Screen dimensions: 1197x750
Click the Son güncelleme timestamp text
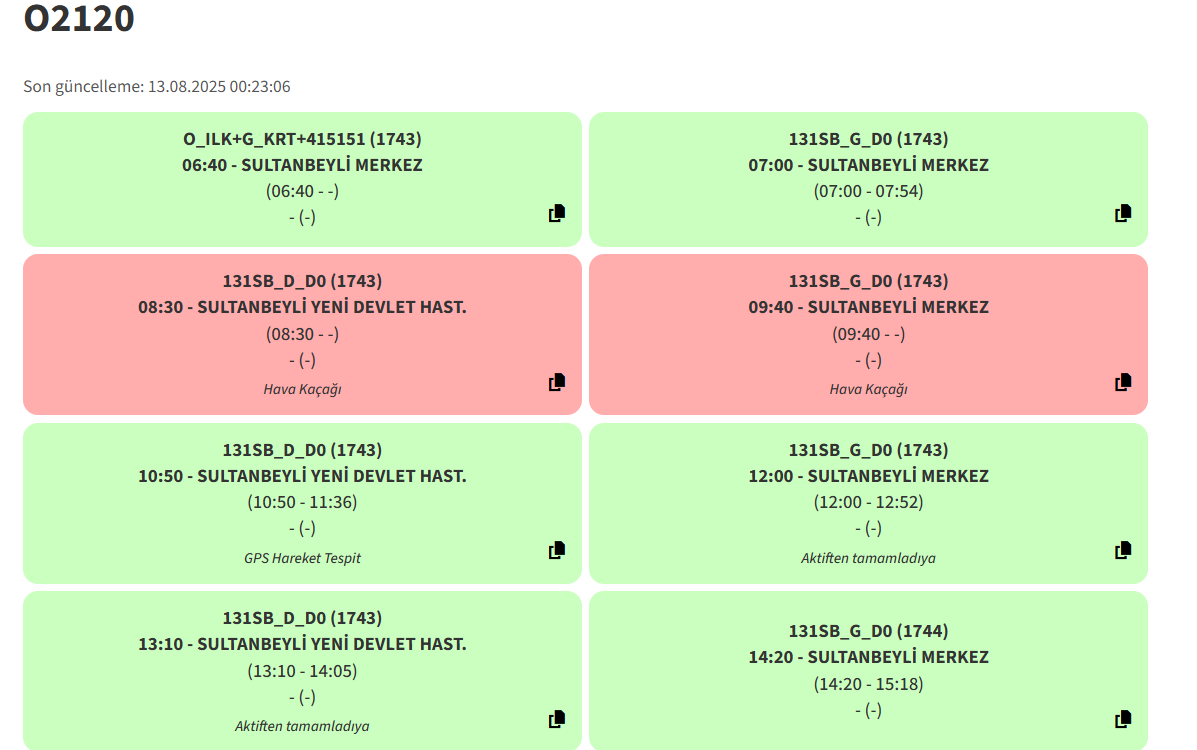(x=156, y=86)
